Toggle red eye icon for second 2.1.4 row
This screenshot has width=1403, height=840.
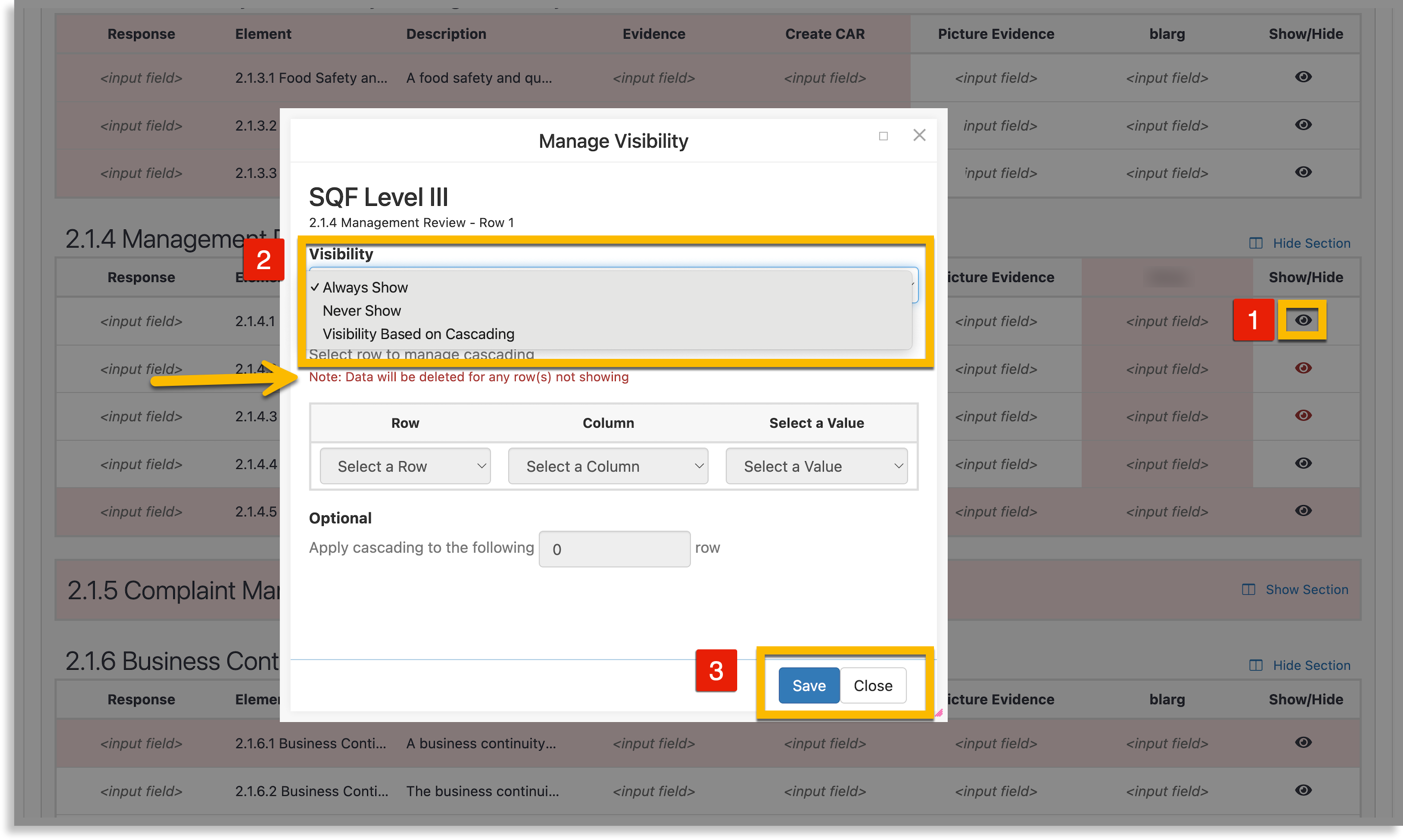[x=1303, y=369]
